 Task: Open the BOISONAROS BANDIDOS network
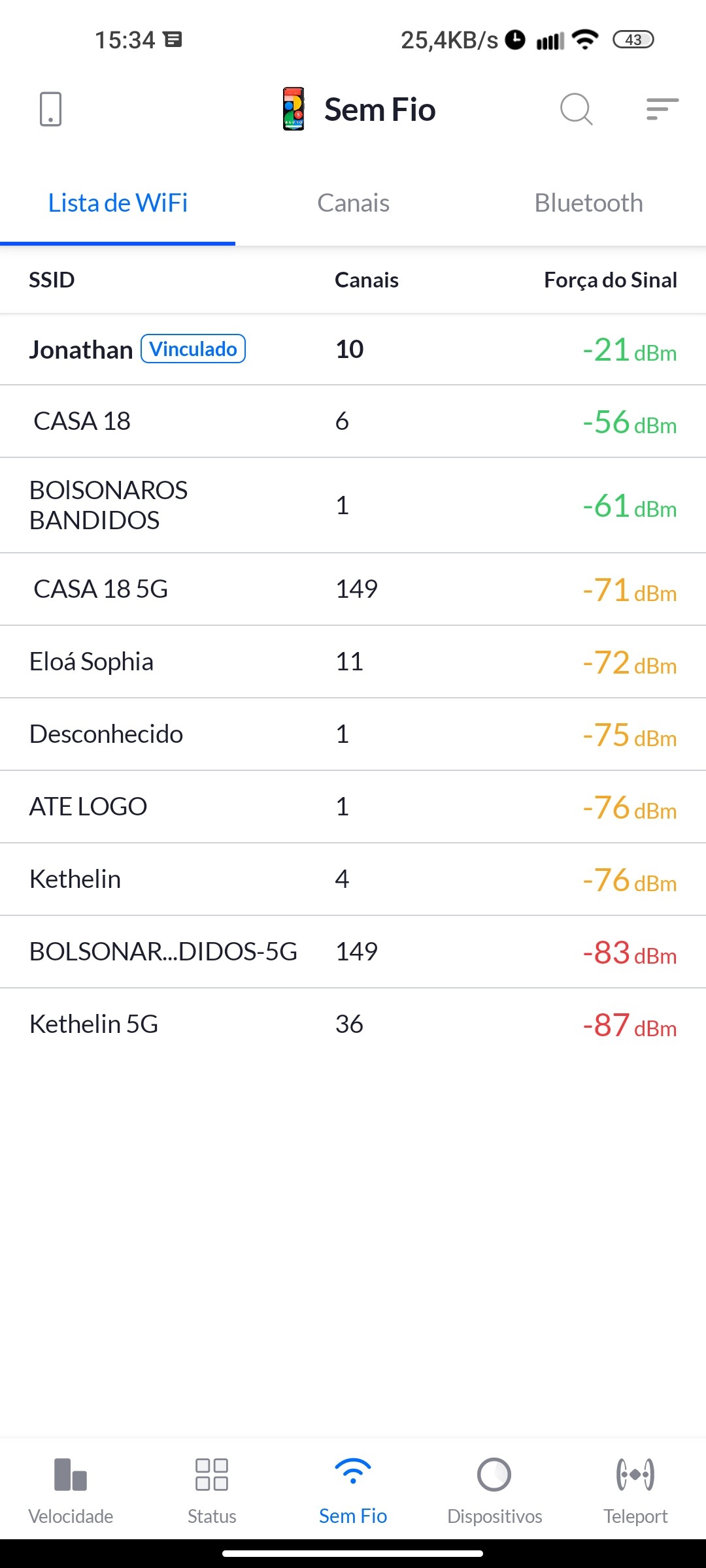109,505
